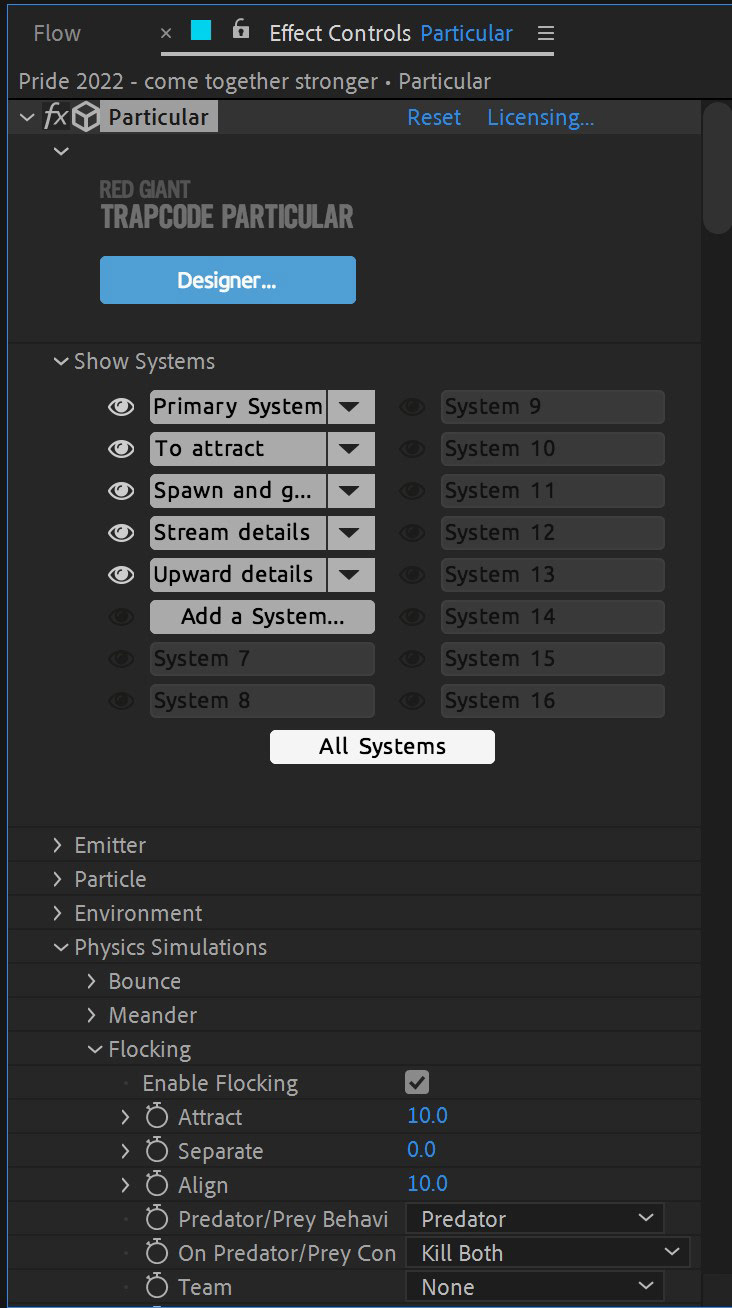732x1308 pixels.
Task: Expand the Emitter group
Action: click(59, 846)
